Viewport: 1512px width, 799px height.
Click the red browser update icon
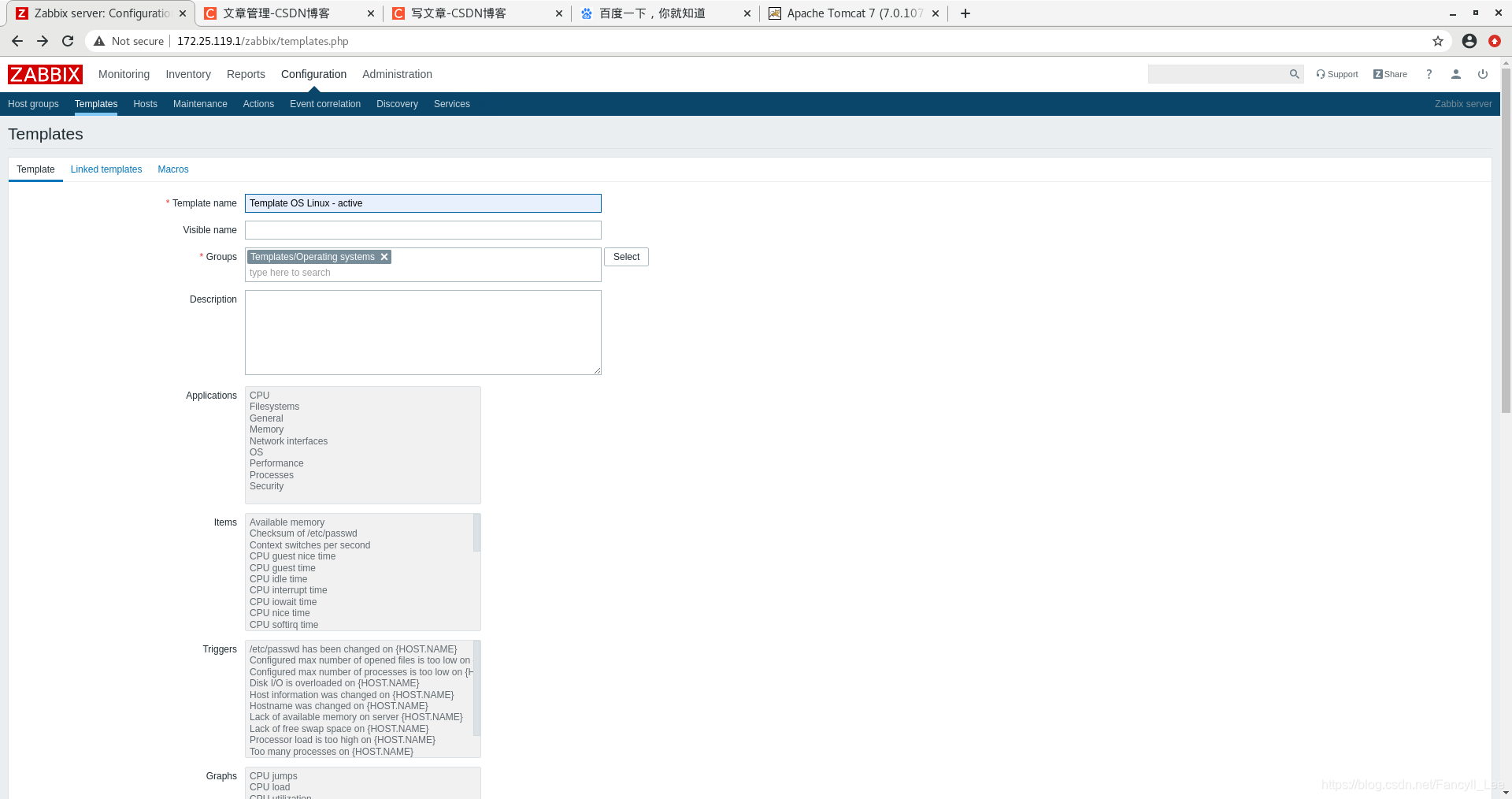(x=1495, y=41)
